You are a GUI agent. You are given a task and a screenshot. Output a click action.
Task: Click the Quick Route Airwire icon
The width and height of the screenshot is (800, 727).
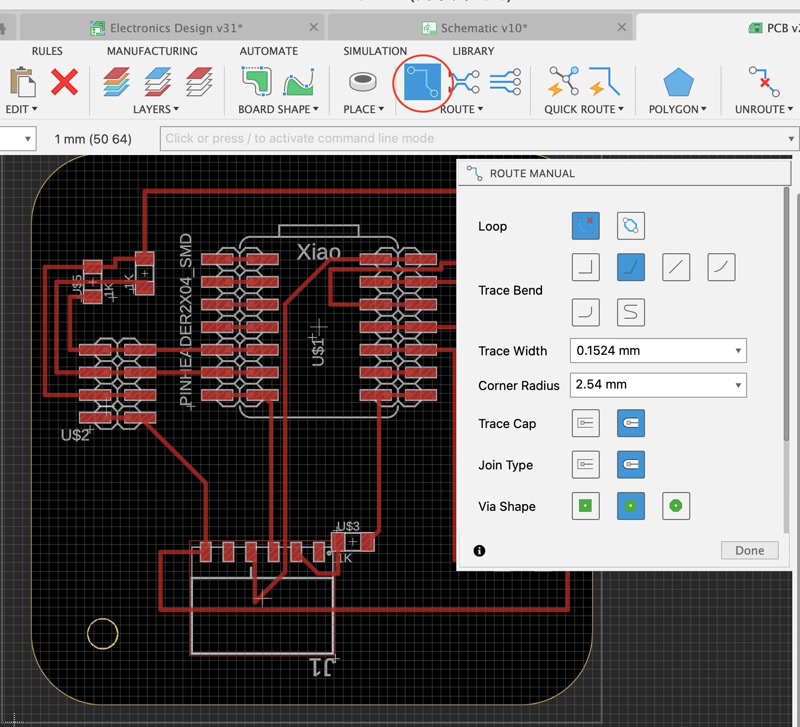click(x=563, y=81)
